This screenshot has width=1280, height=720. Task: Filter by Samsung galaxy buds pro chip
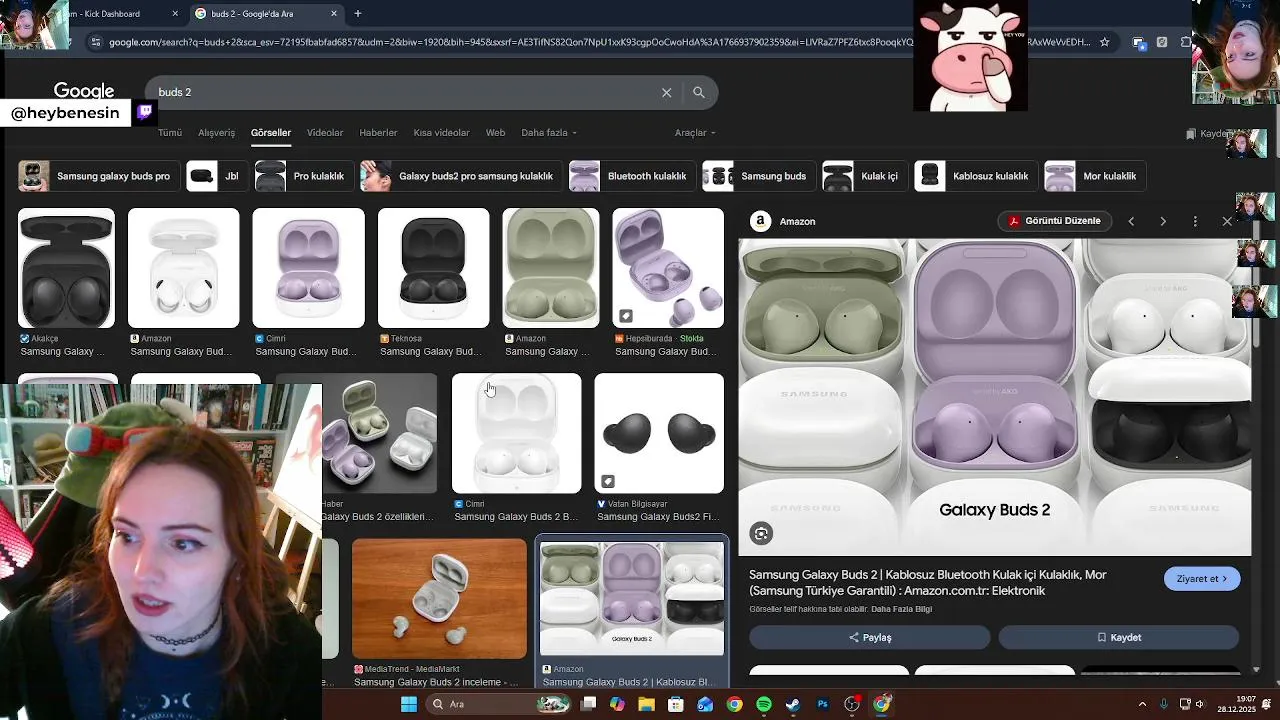99,176
